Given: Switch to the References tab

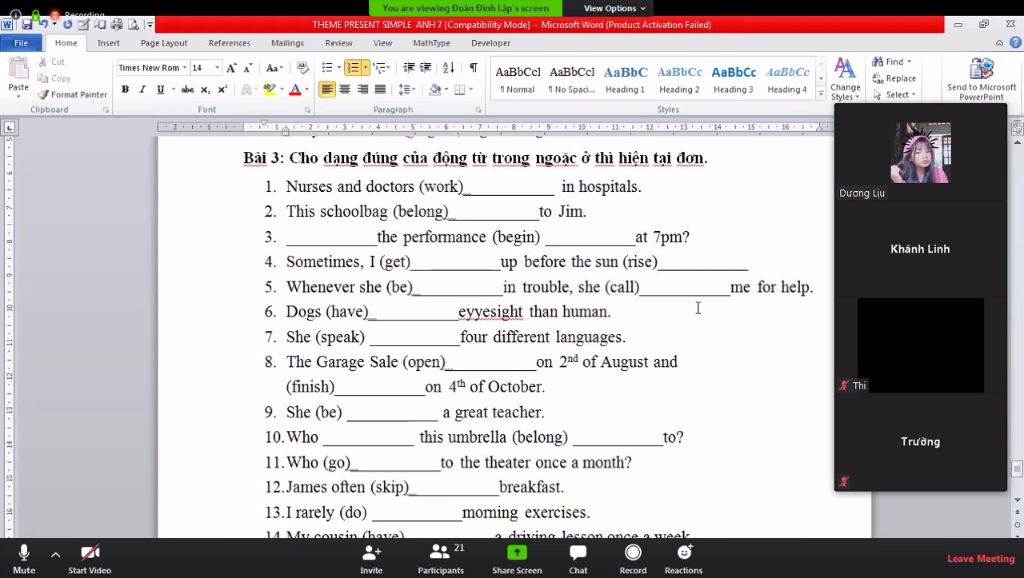Looking at the screenshot, I should 229,43.
